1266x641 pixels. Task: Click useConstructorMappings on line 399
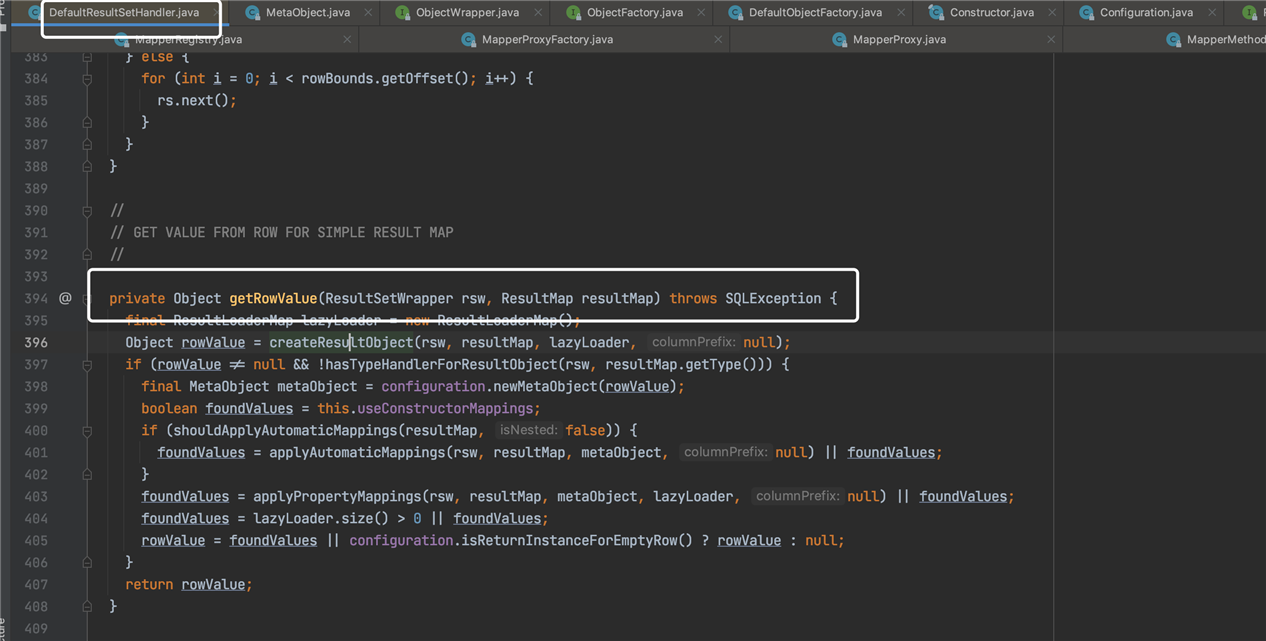coord(445,408)
